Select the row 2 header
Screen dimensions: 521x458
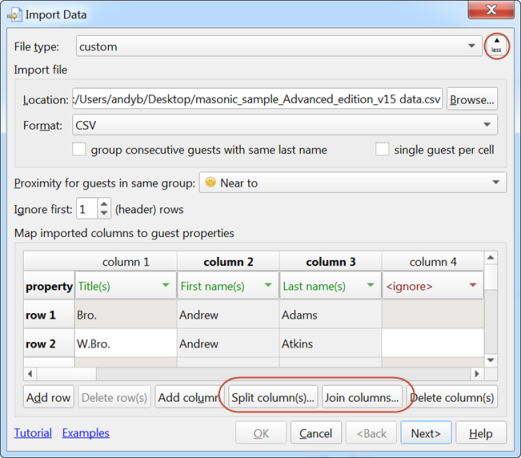coord(49,343)
